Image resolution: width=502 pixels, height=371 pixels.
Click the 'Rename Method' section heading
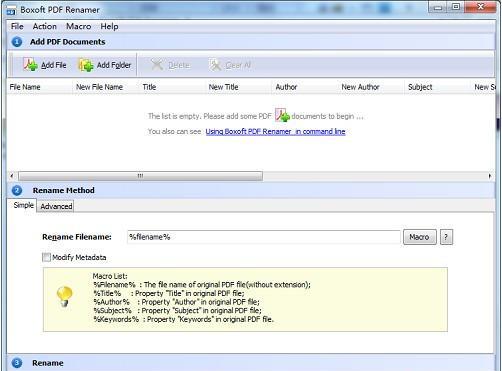point(63,190)
